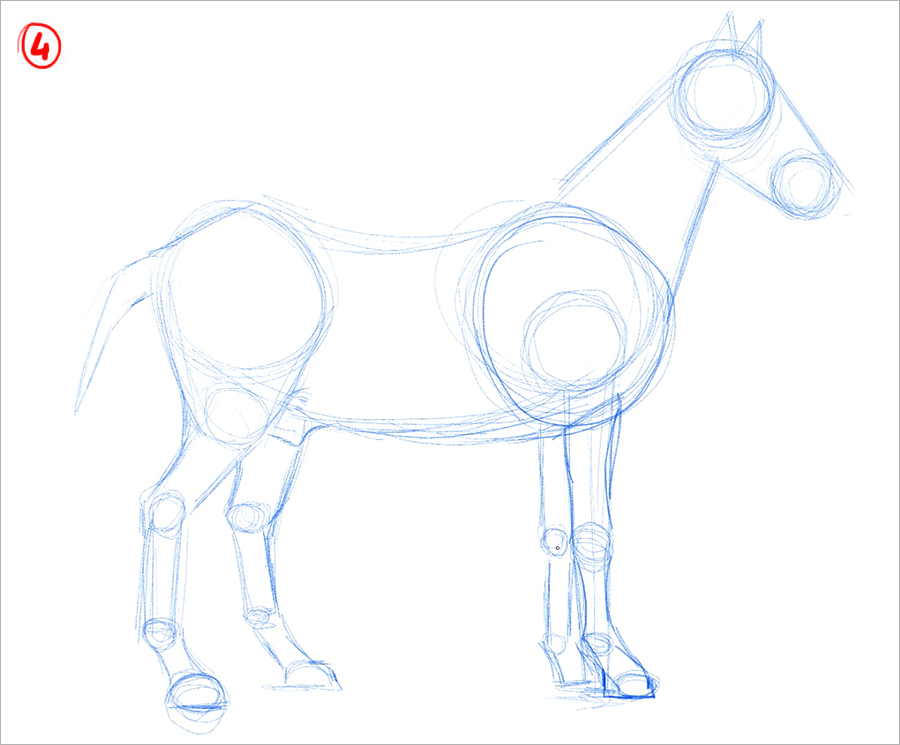Click the red circled number 4
Screen dimensions: 900x745
pyautogui.click(x=40, y=47)
